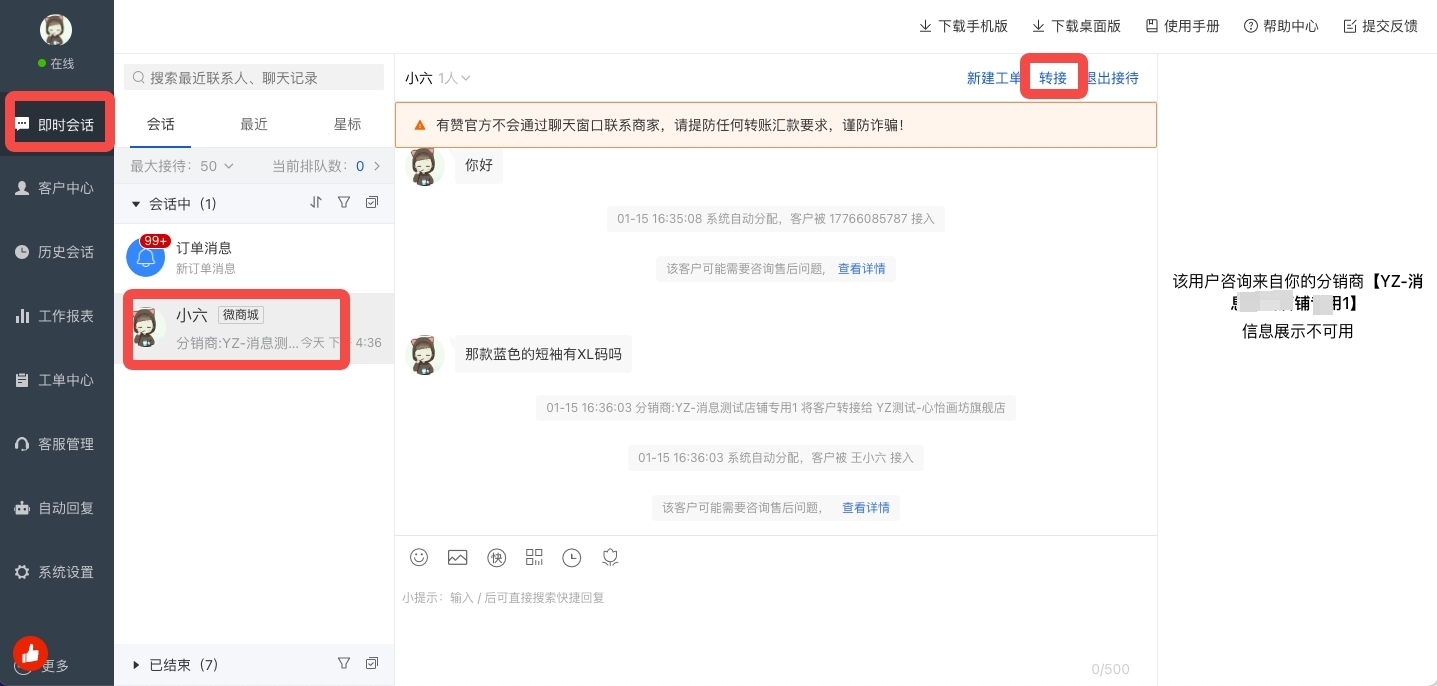Open the 工作报表 sidebar section
Screen dimensions: 1437x686
coord(57,316)
